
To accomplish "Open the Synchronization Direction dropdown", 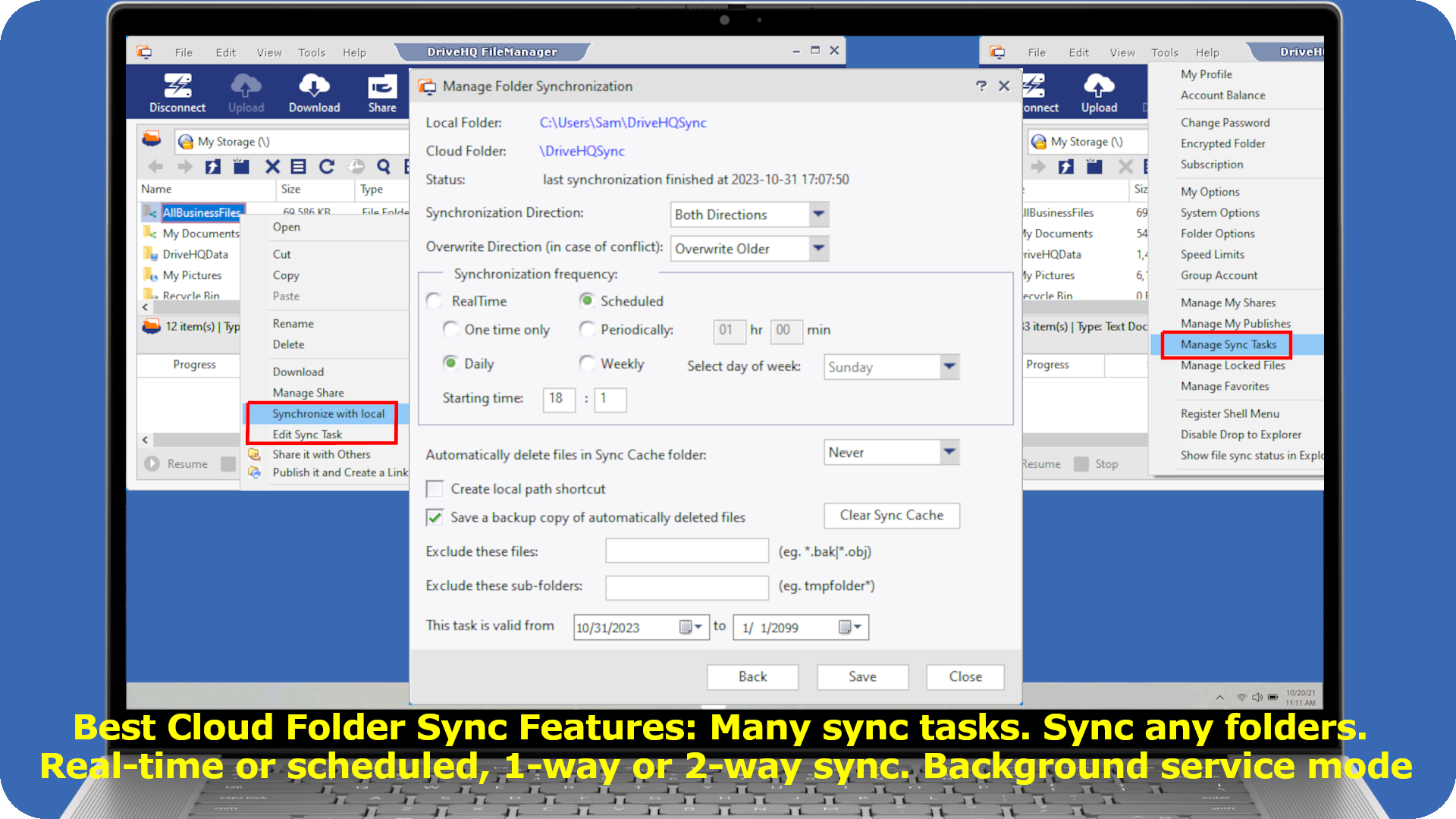I will coord(818,215).
